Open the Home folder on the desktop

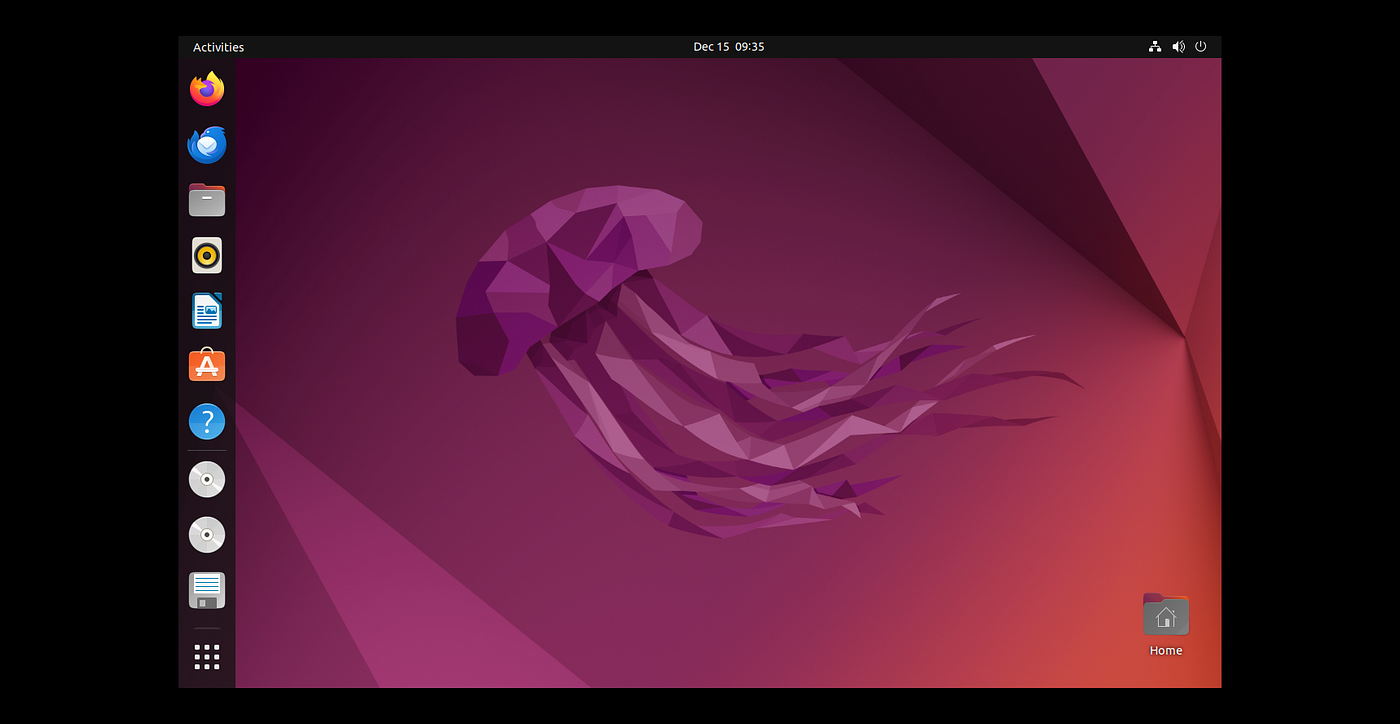pyautogui.click(x=1165, y=614)
